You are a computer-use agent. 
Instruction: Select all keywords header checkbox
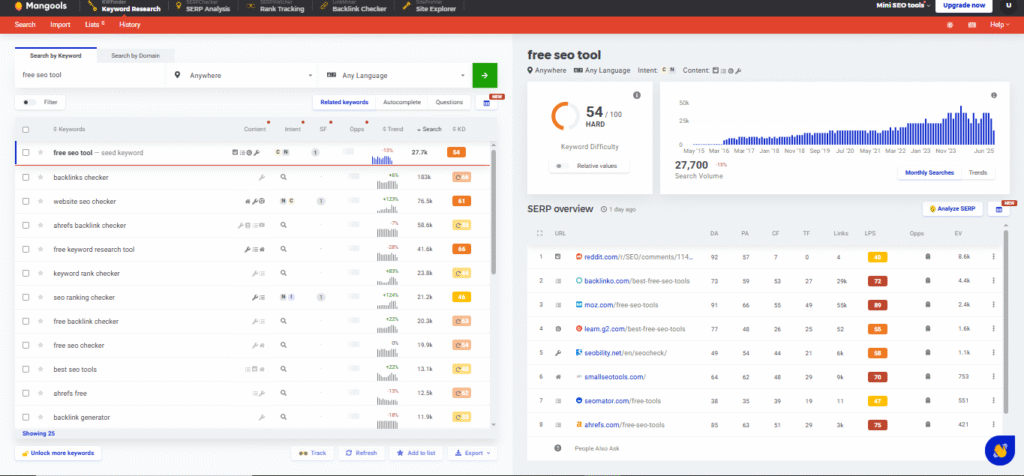[x=25, y=129]
